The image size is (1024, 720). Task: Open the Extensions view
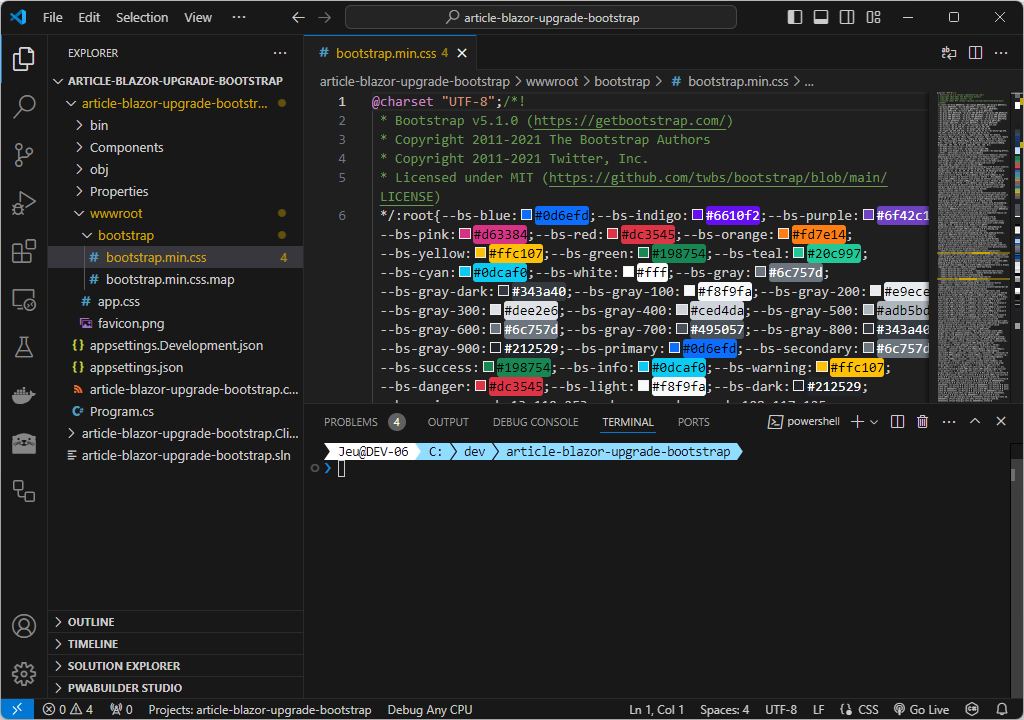[x=24, y=252]
